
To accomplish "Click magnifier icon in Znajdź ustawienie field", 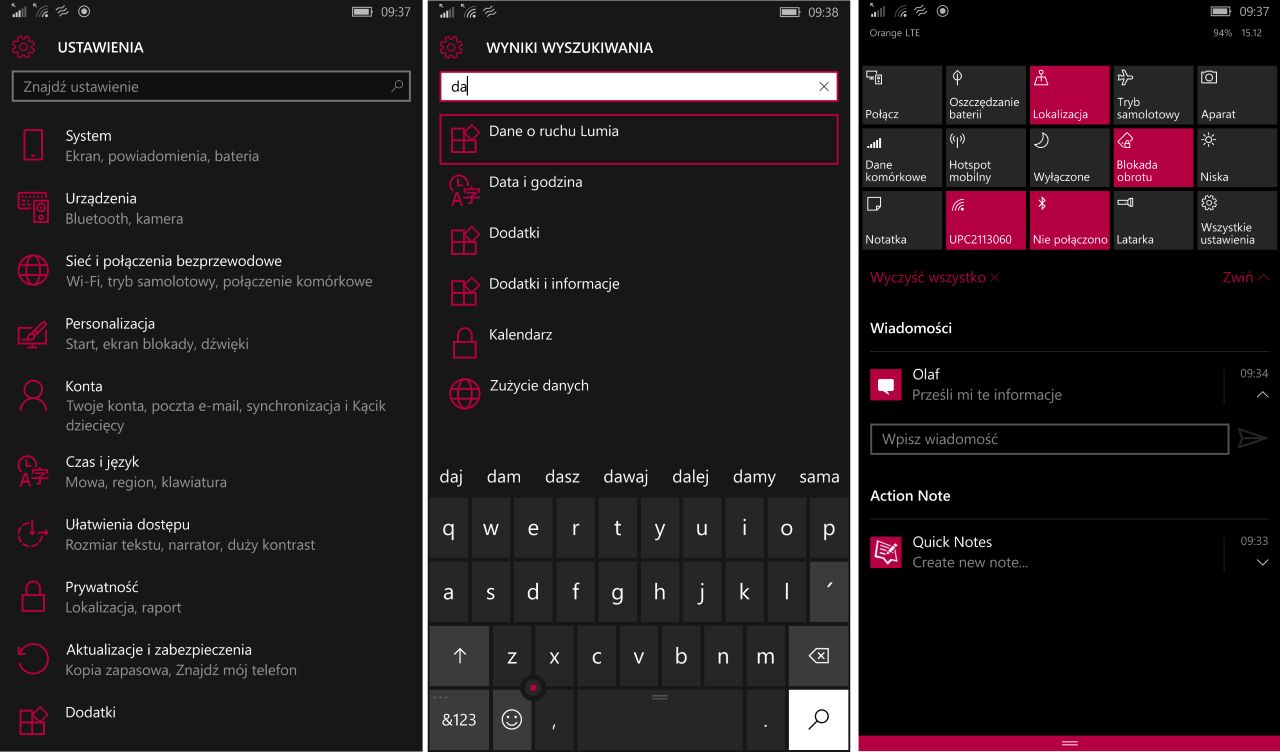I will 397,87.
